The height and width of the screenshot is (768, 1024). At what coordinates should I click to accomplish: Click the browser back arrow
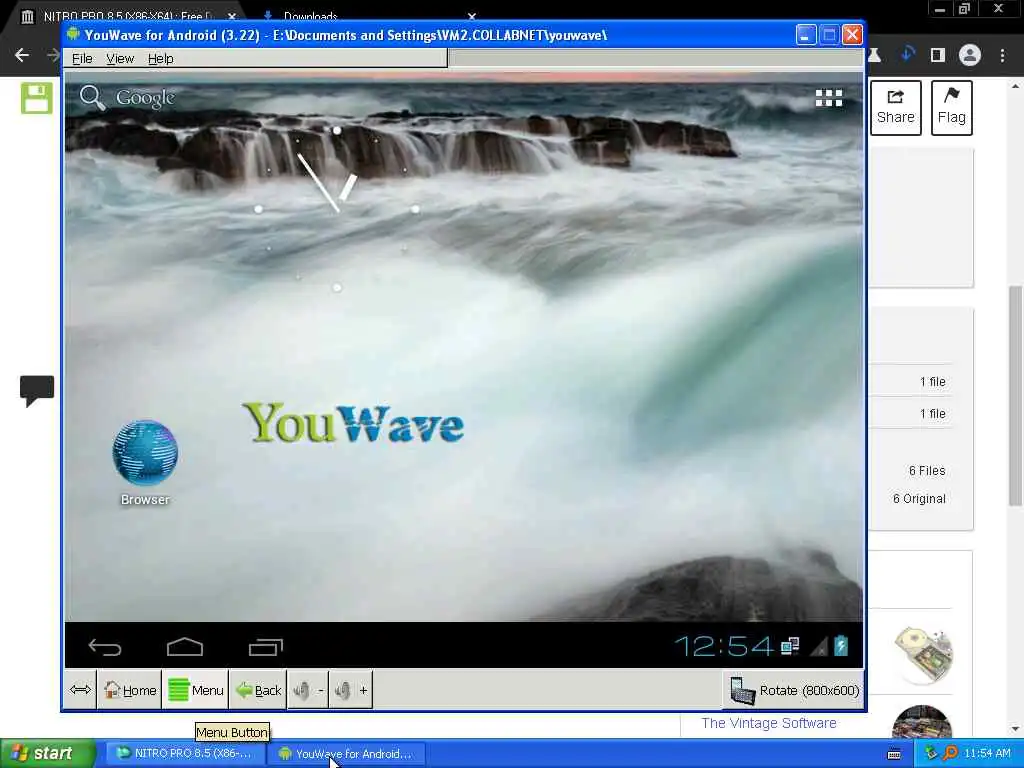pos(22,55)
